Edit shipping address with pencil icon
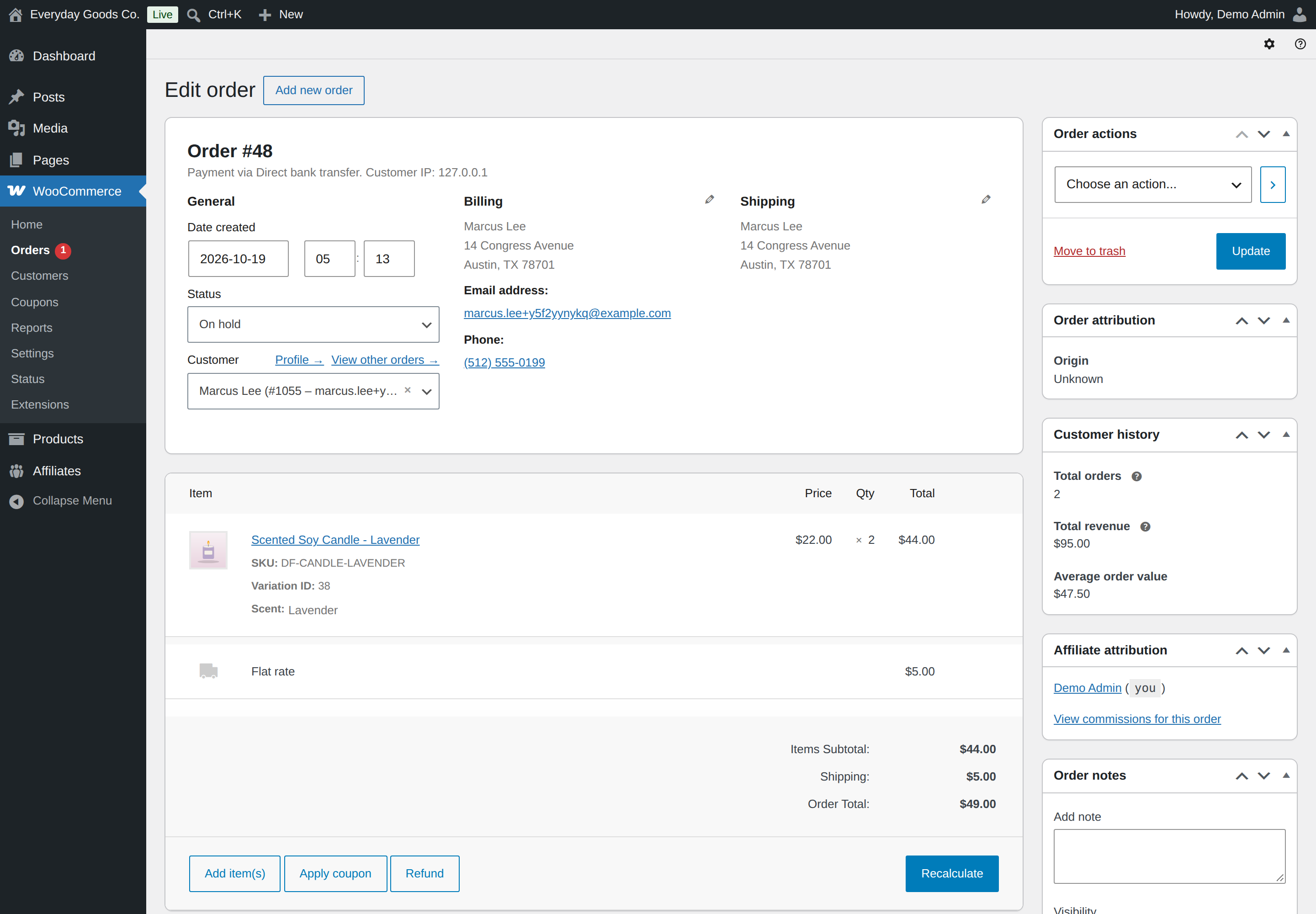Viewport: 1316px width, 914px height. 986,199
